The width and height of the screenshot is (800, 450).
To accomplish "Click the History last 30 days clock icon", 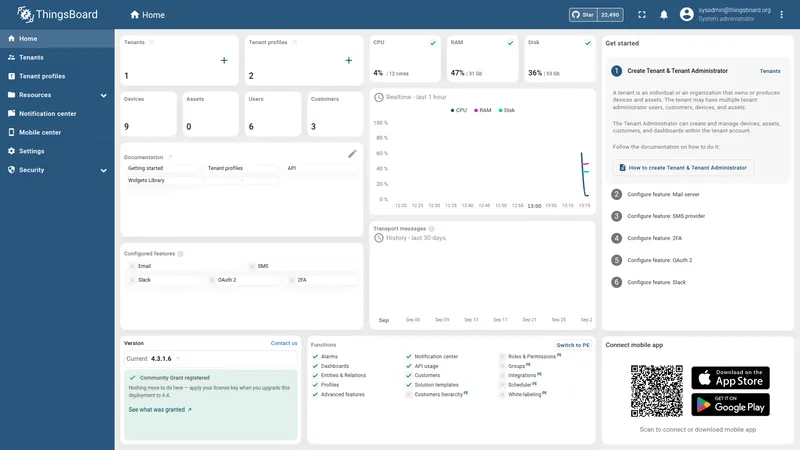I will (x=379, y=238).
